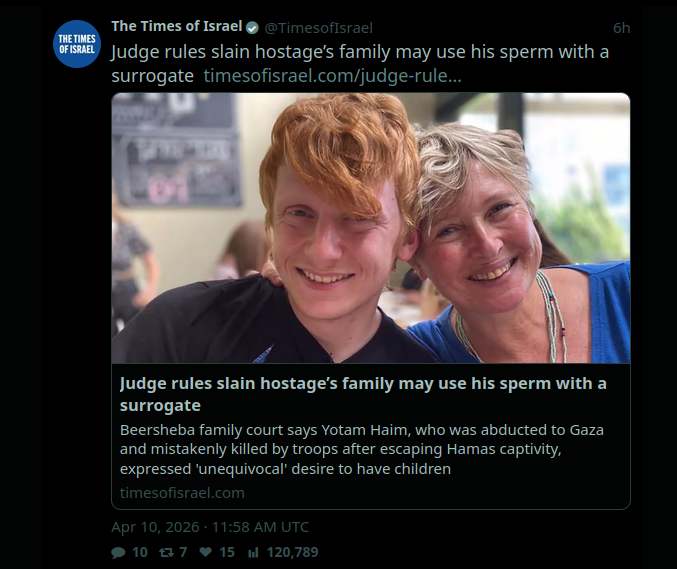Image resolution: width=677 pixels, height=569 pixels.
Task: Click the reply count of 10
Action: coord(140,552)
